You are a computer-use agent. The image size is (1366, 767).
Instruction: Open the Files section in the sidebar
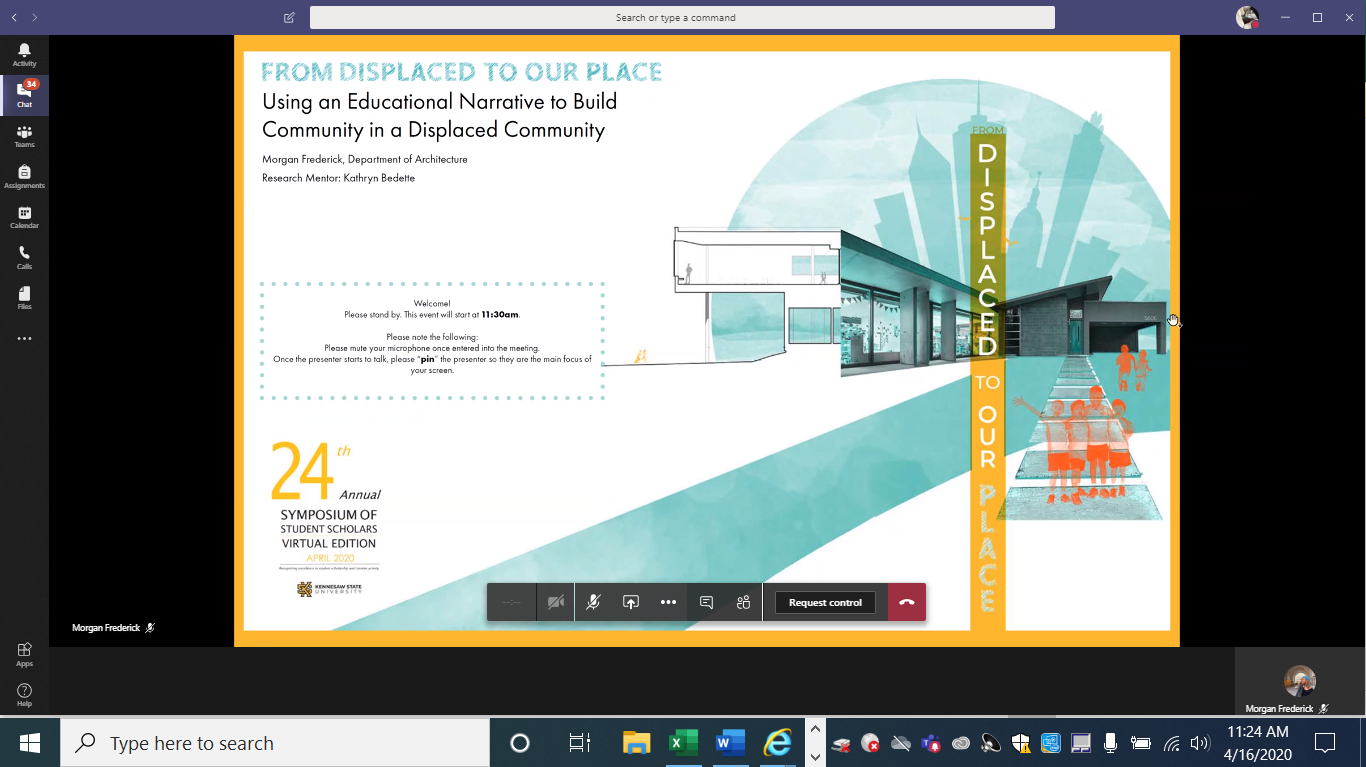click(24, 298)
